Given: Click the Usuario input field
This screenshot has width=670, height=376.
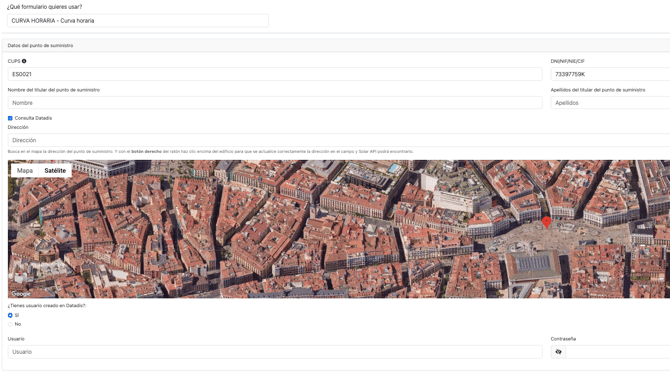Looking at the screenshot, I should pos(275,352).
